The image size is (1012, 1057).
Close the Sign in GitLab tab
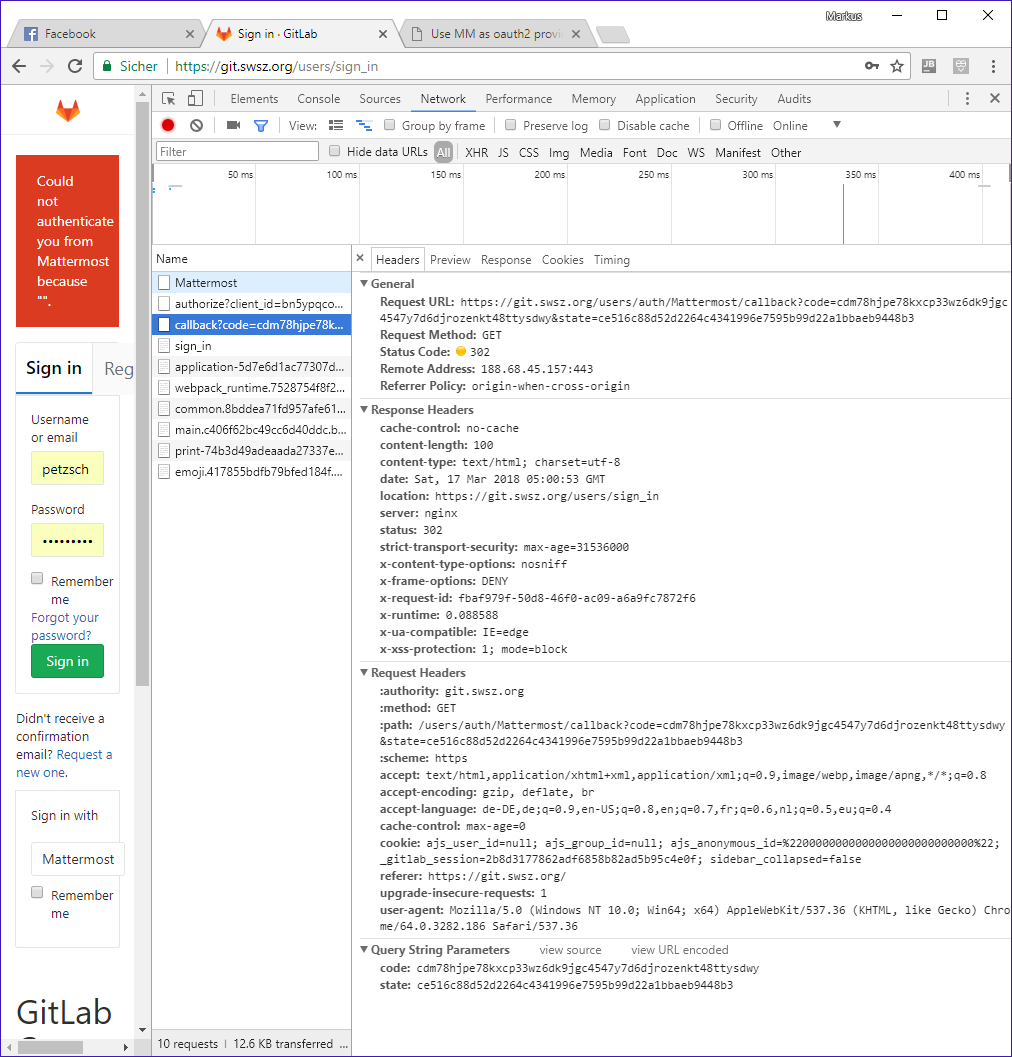pos(382,34)
